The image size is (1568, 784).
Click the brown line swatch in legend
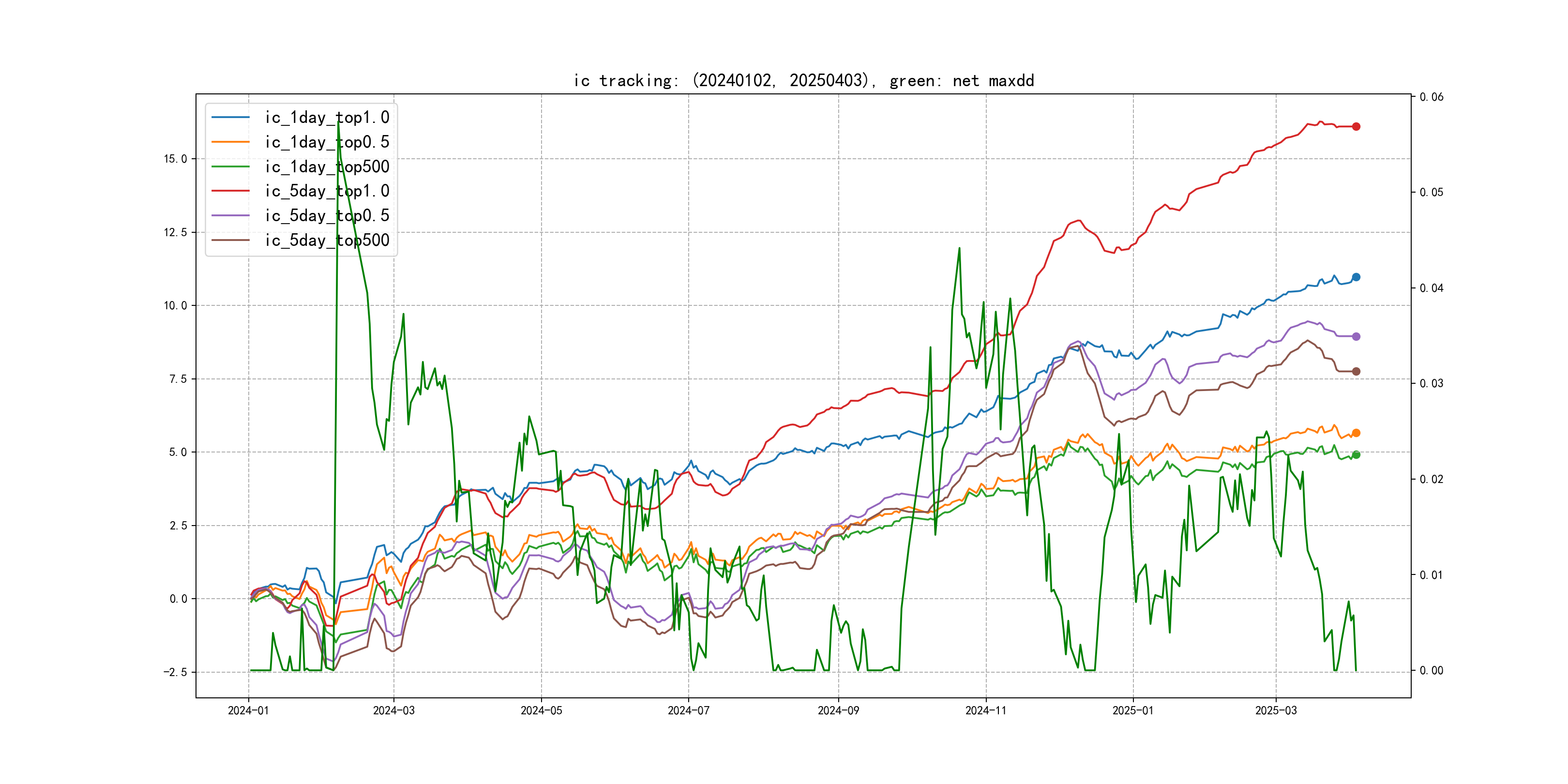(231, 241)
